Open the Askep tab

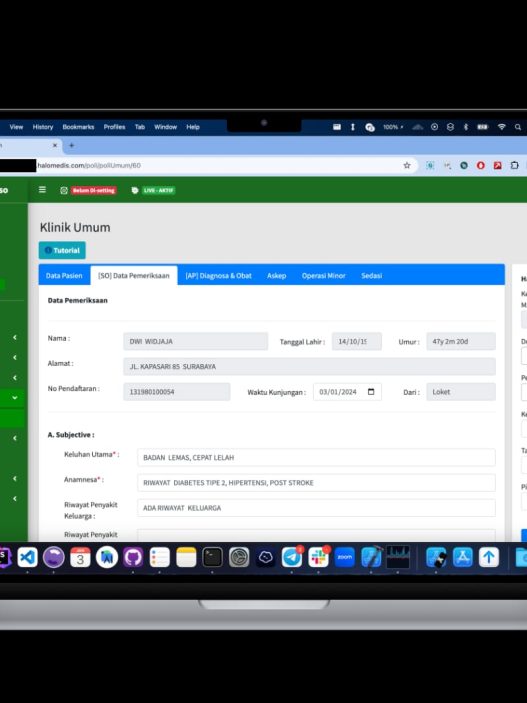click(x=276, y=276)
